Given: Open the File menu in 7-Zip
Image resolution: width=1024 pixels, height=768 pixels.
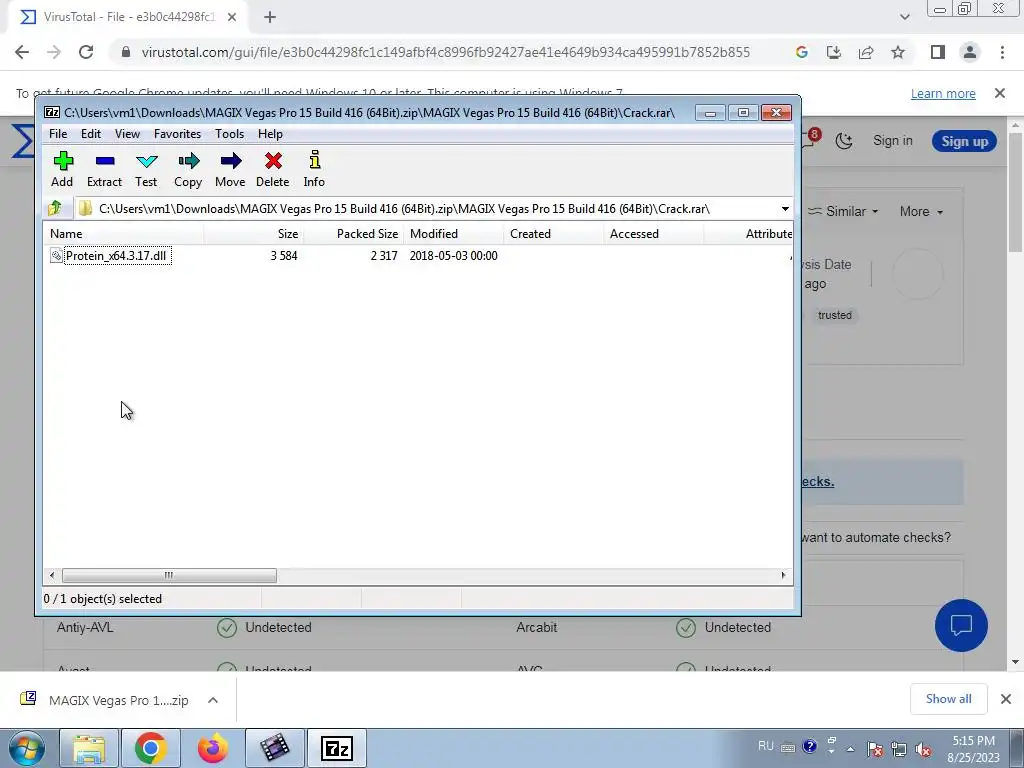Looking at the screenshot, I should (58, 134).
